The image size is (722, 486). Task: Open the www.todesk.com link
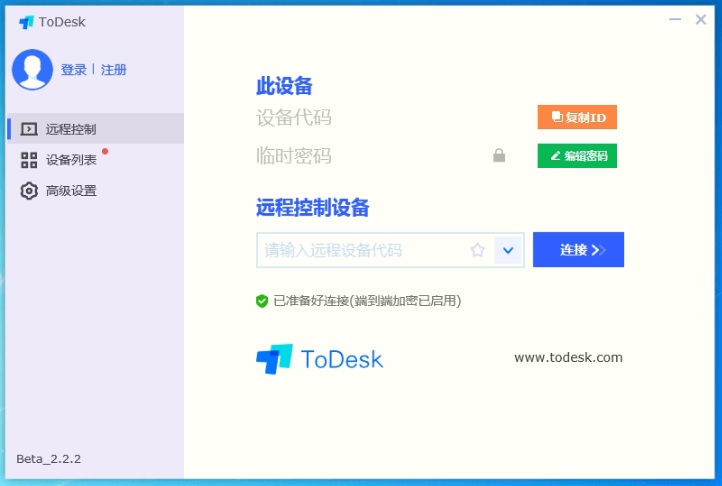[x=568, y=357]
